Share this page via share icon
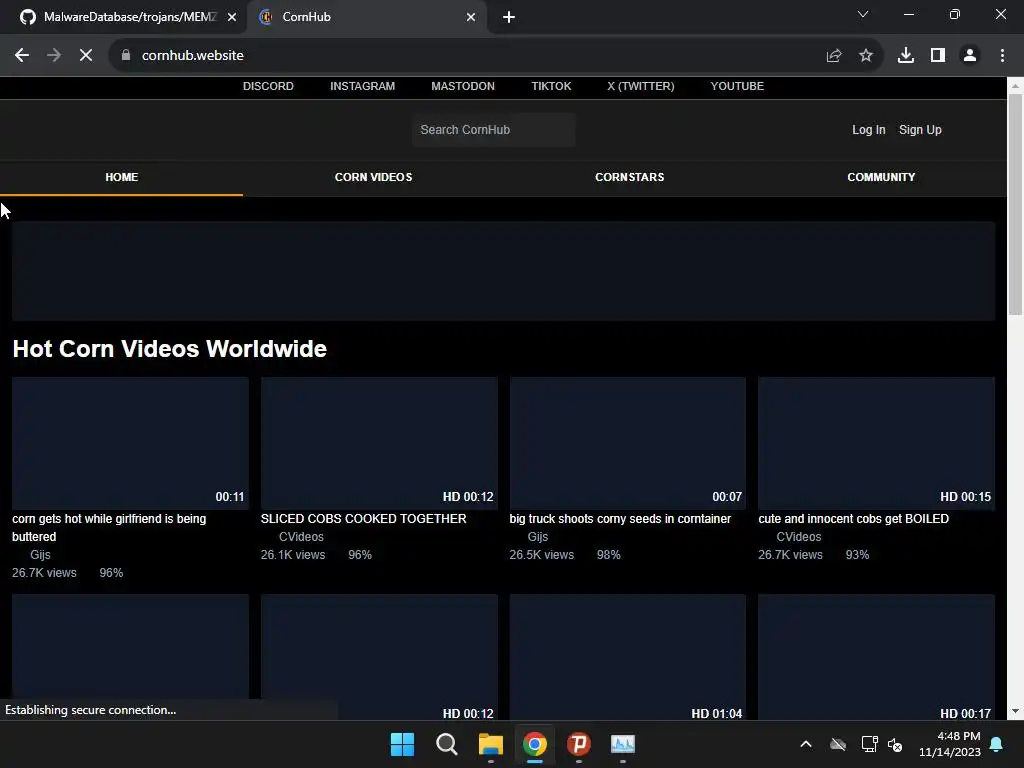This screenshot has height=768, width=1024. (x=834, y=56)
